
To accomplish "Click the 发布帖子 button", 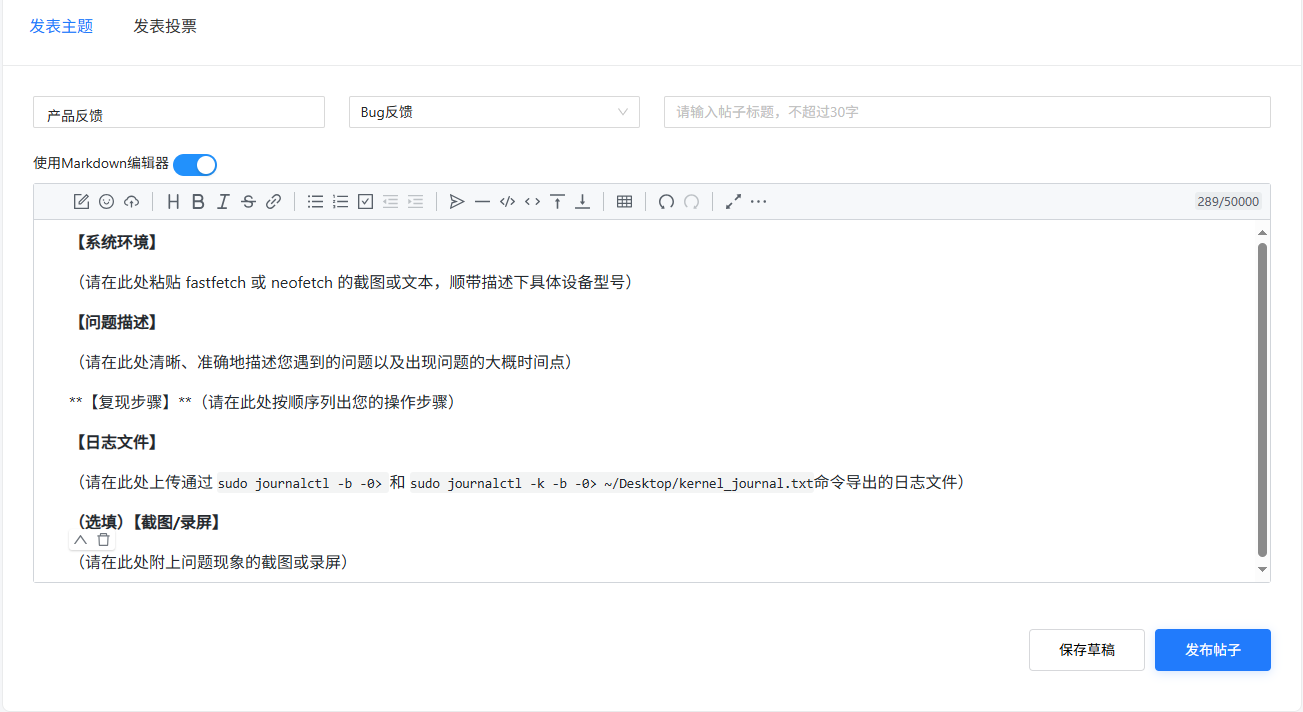I will pos(1213,650).
